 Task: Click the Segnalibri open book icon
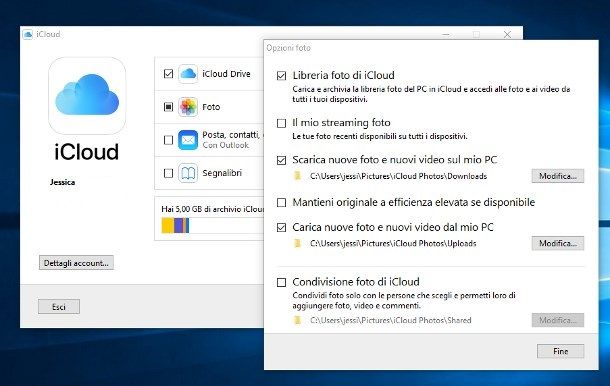188,173
